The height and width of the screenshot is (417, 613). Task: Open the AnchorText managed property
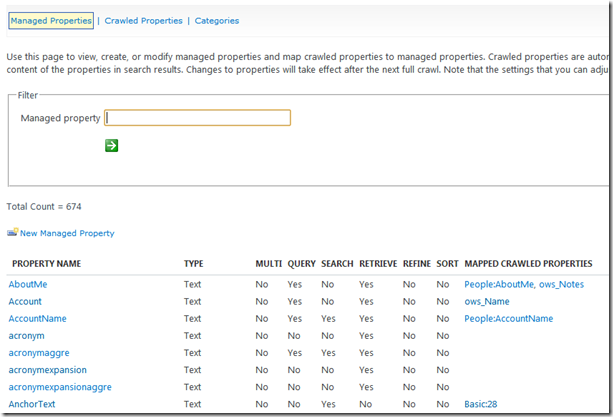(32, 404)
